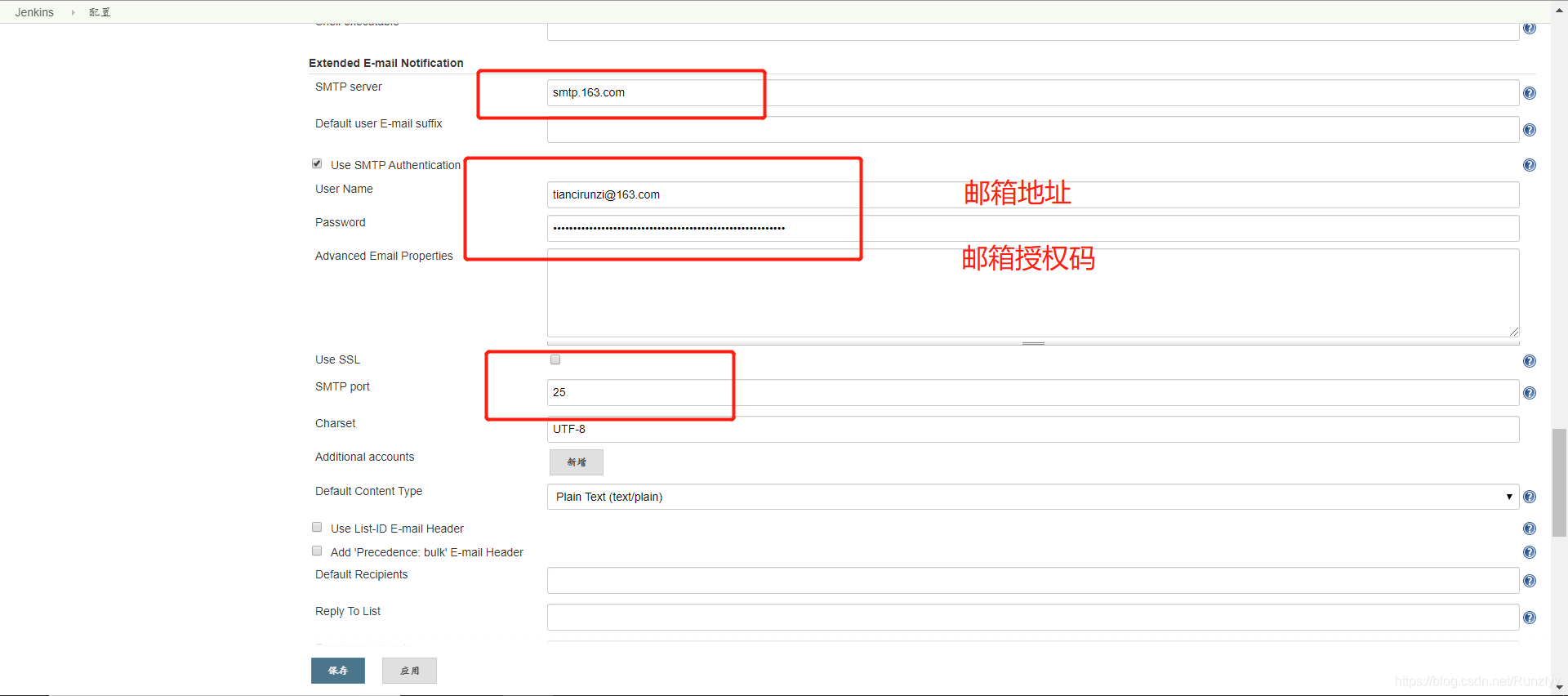Click the 应用 (Apply) button
Viewport: 1568px width, 696px height.
(x=409, y=671)
